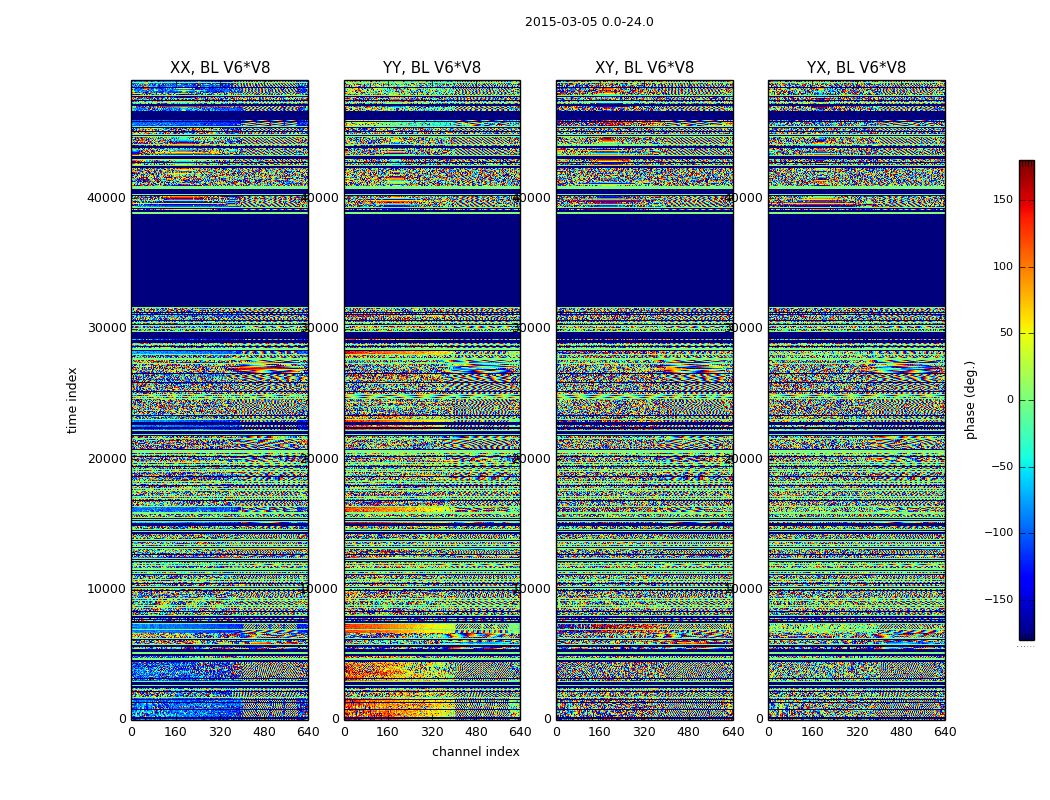Click the XX panel y-tick label 40000

click(x=106, y=197)
